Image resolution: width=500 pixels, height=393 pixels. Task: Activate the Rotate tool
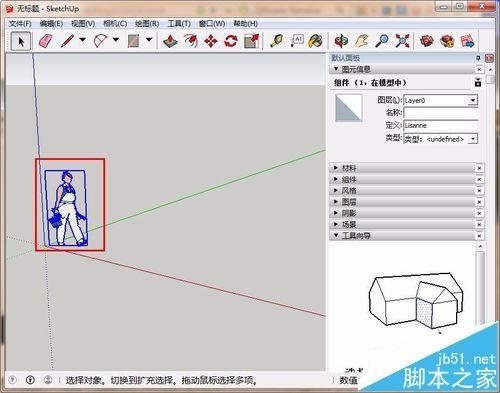click(231, 41)
